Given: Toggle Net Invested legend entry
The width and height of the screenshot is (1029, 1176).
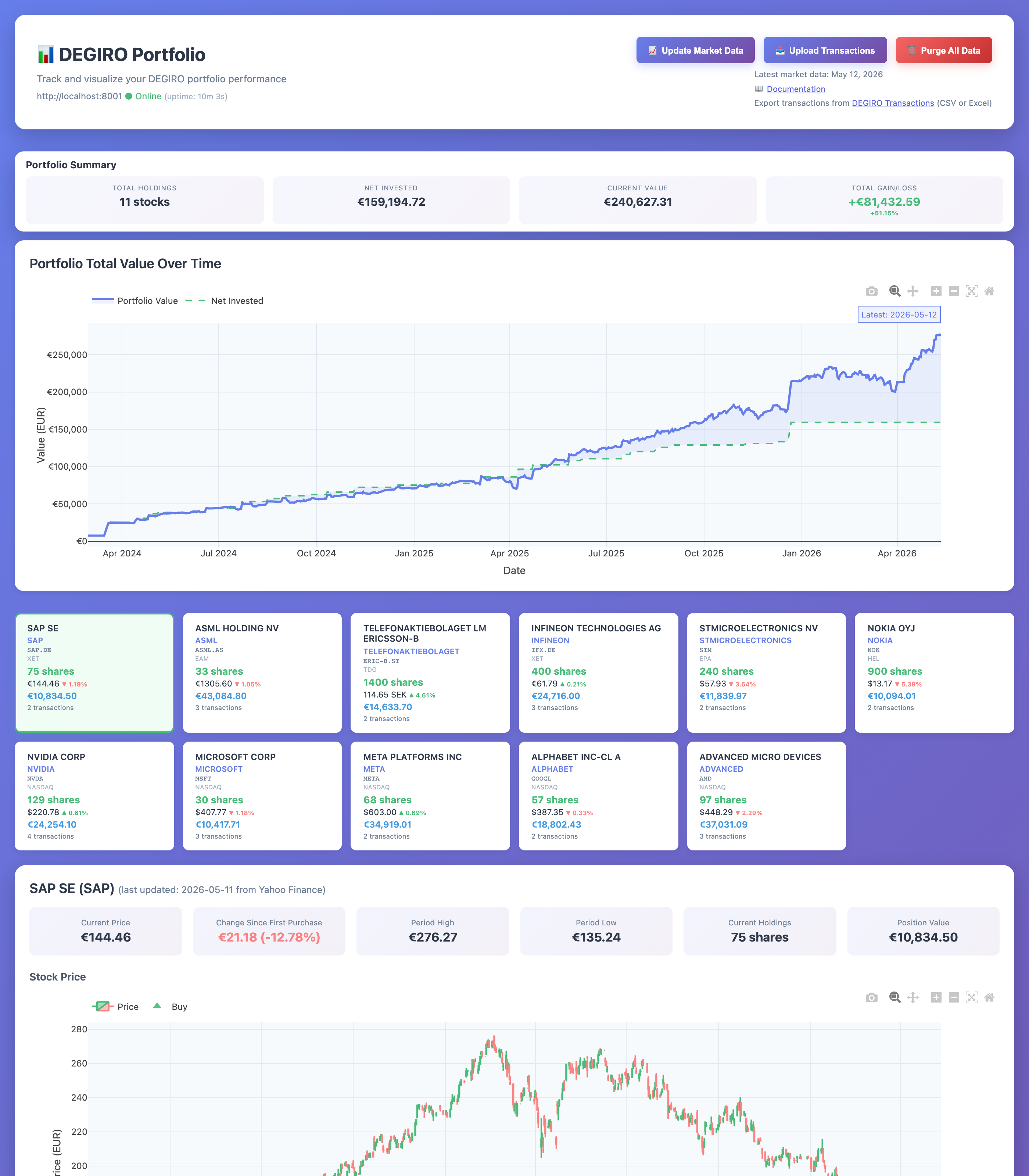Looking at the screenshot, I should point(225,301).
